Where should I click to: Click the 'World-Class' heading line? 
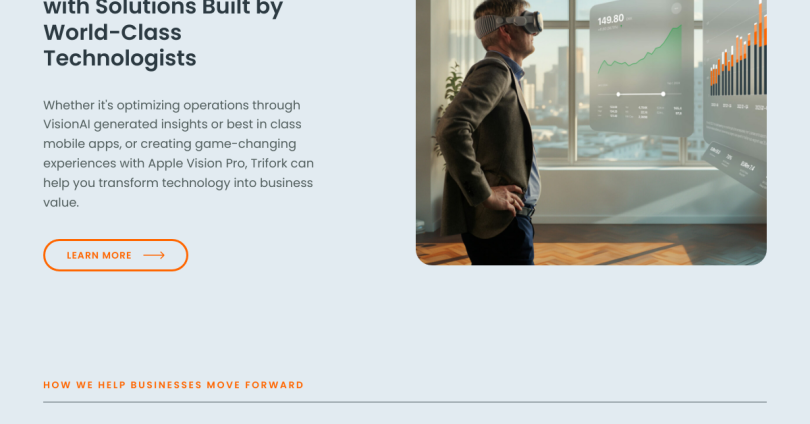113,33
